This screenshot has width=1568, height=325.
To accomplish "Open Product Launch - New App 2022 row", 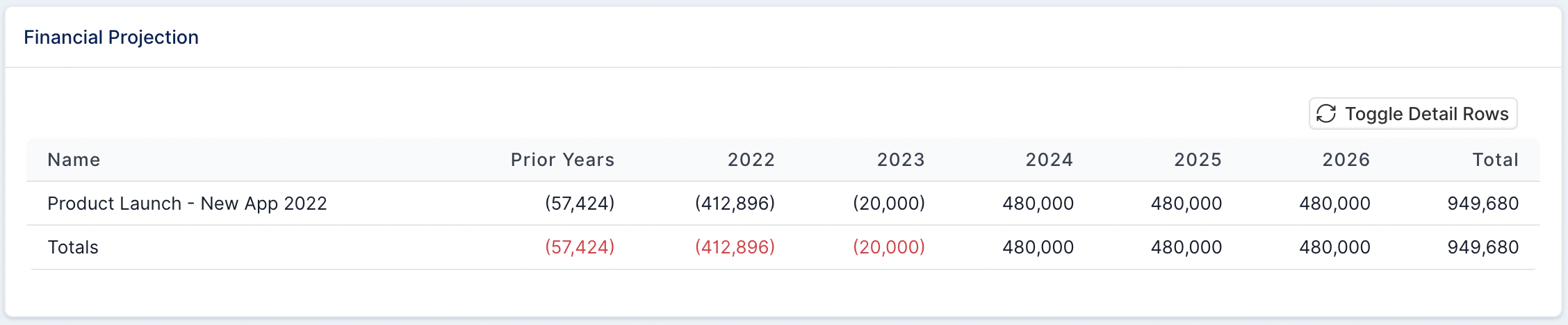I will pos(783,203).
